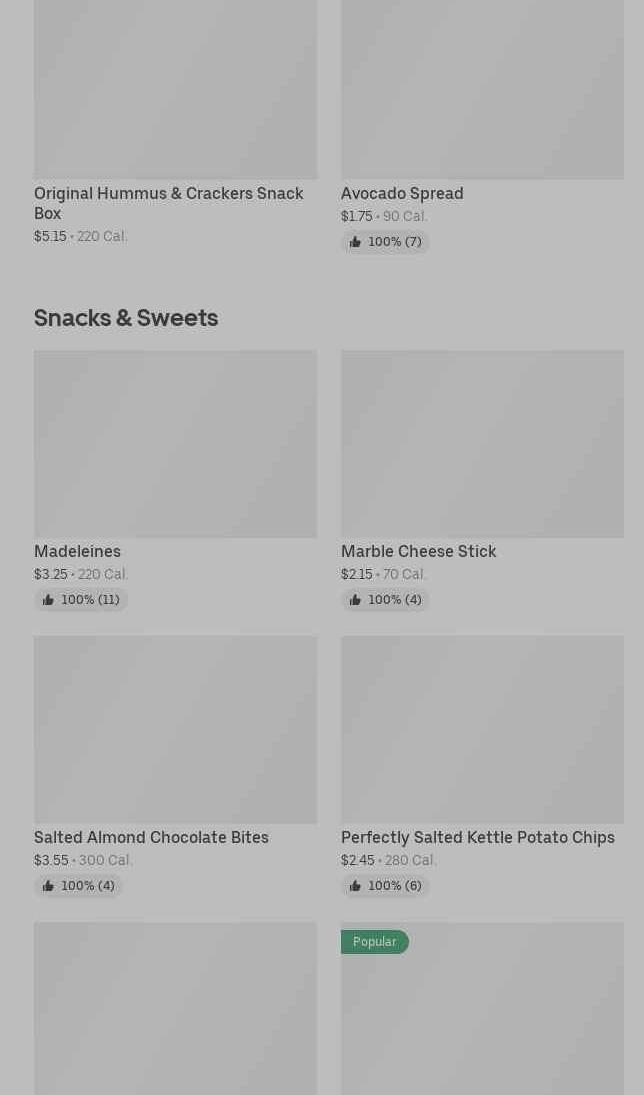Click thumbs-up icon under Marble Cheese Stick
Screen dimensions: 644x1095
coord(355,600)
